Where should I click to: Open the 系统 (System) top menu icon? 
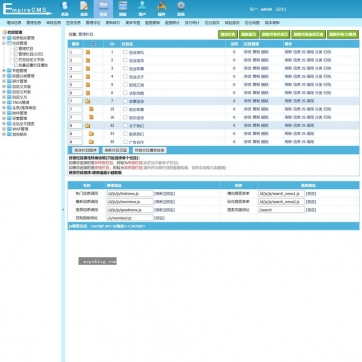coord(65,8)
